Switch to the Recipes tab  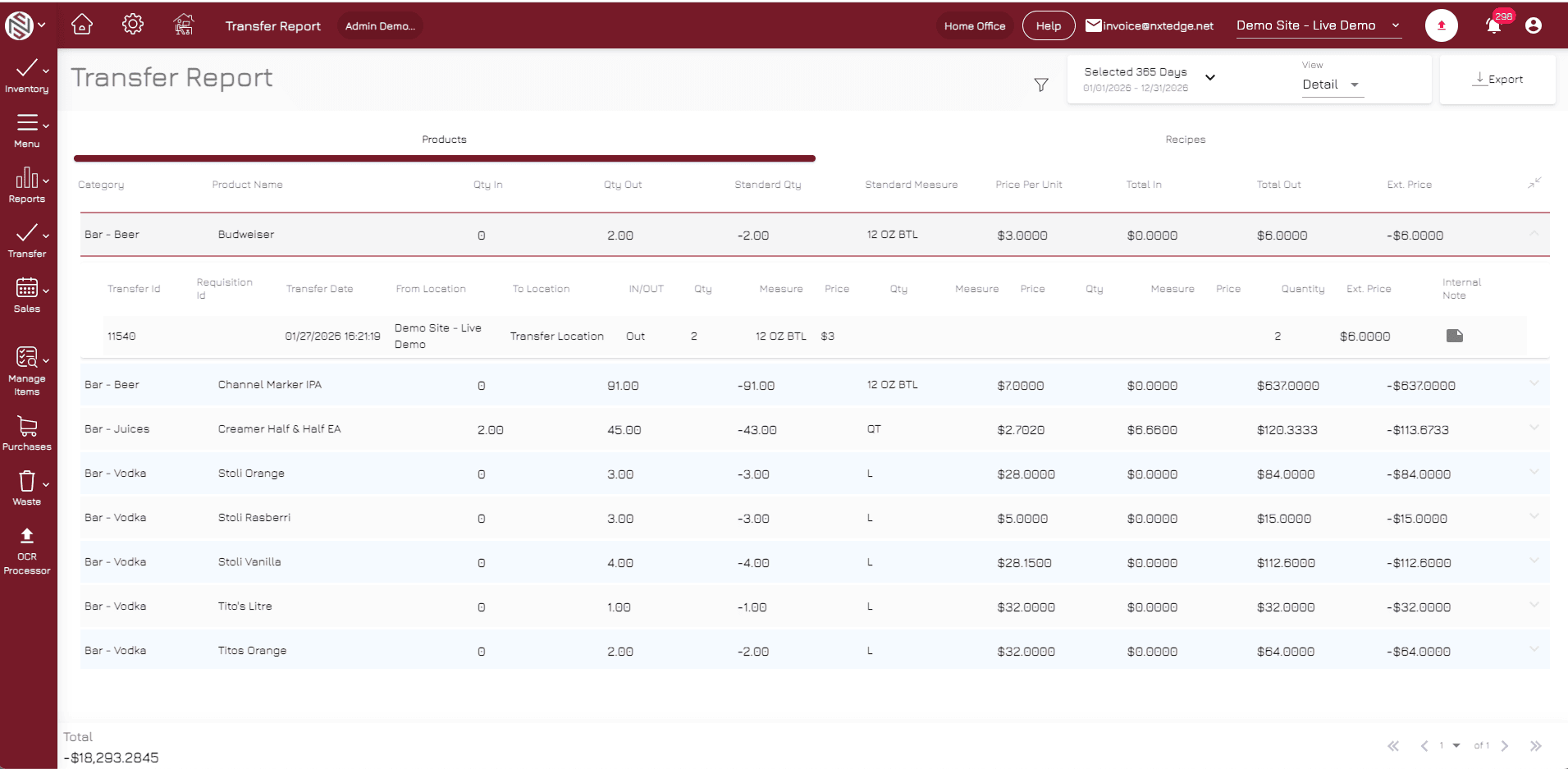1186,140
